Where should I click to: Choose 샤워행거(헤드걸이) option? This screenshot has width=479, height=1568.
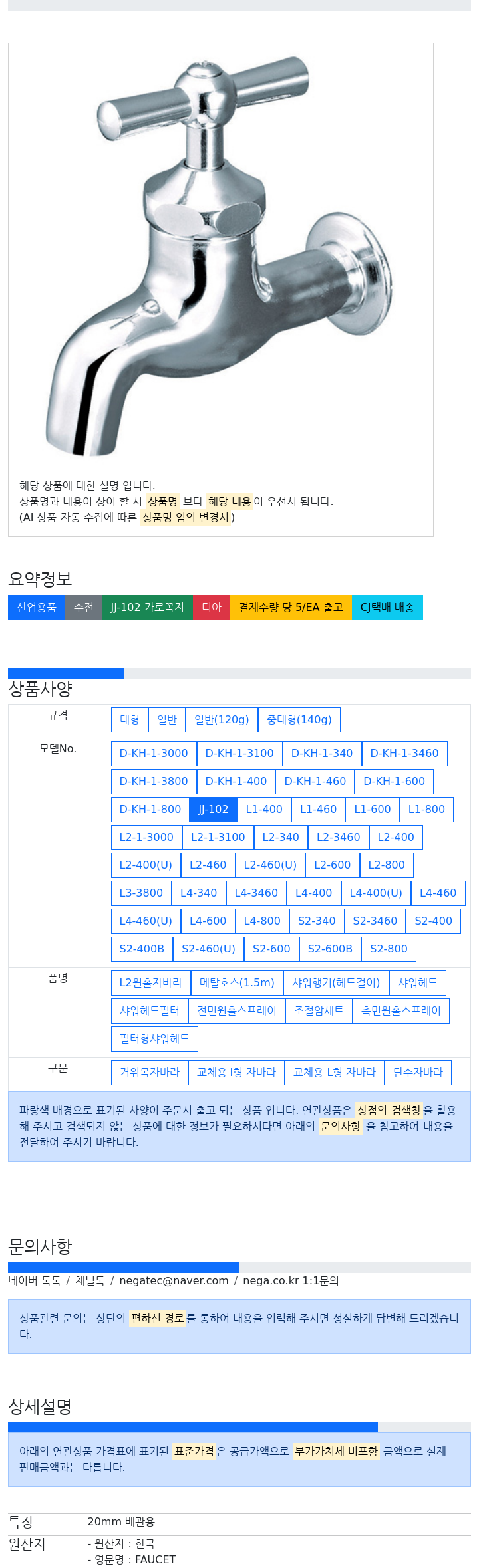coord(337,983)
